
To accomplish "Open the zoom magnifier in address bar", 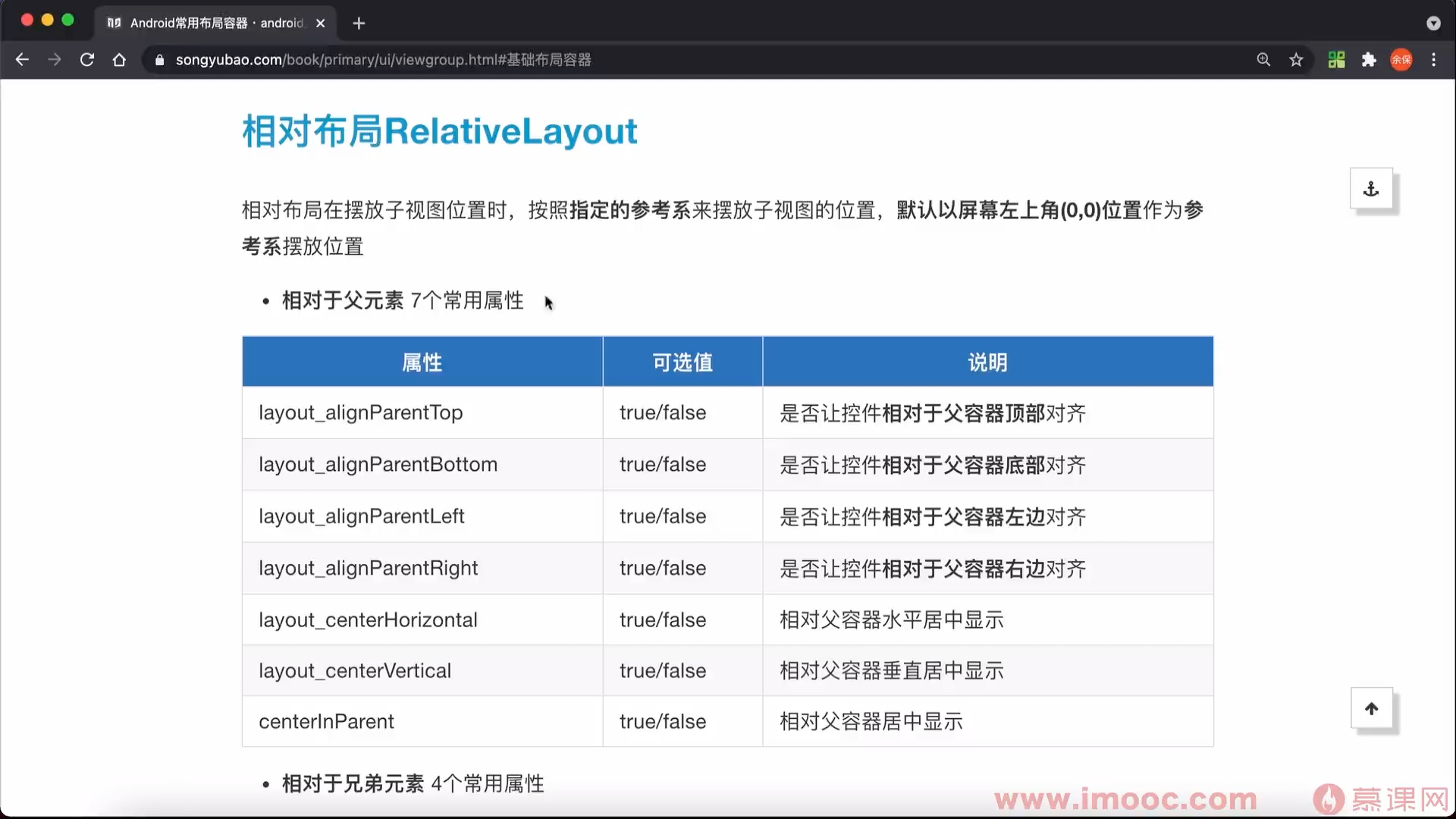I will pos(1263,59).
